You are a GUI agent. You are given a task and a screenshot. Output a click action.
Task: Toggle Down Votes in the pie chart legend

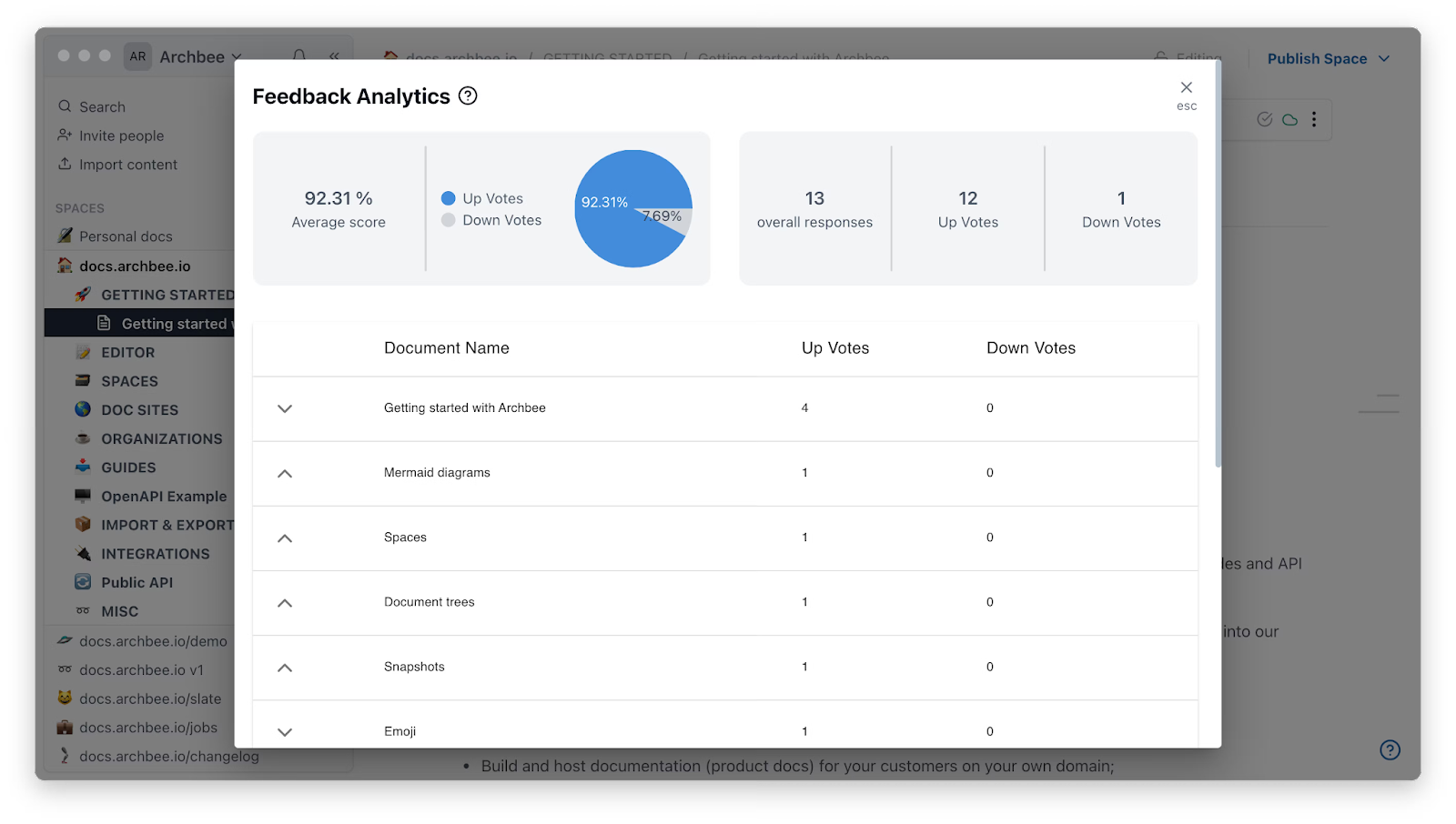point(491,219)
